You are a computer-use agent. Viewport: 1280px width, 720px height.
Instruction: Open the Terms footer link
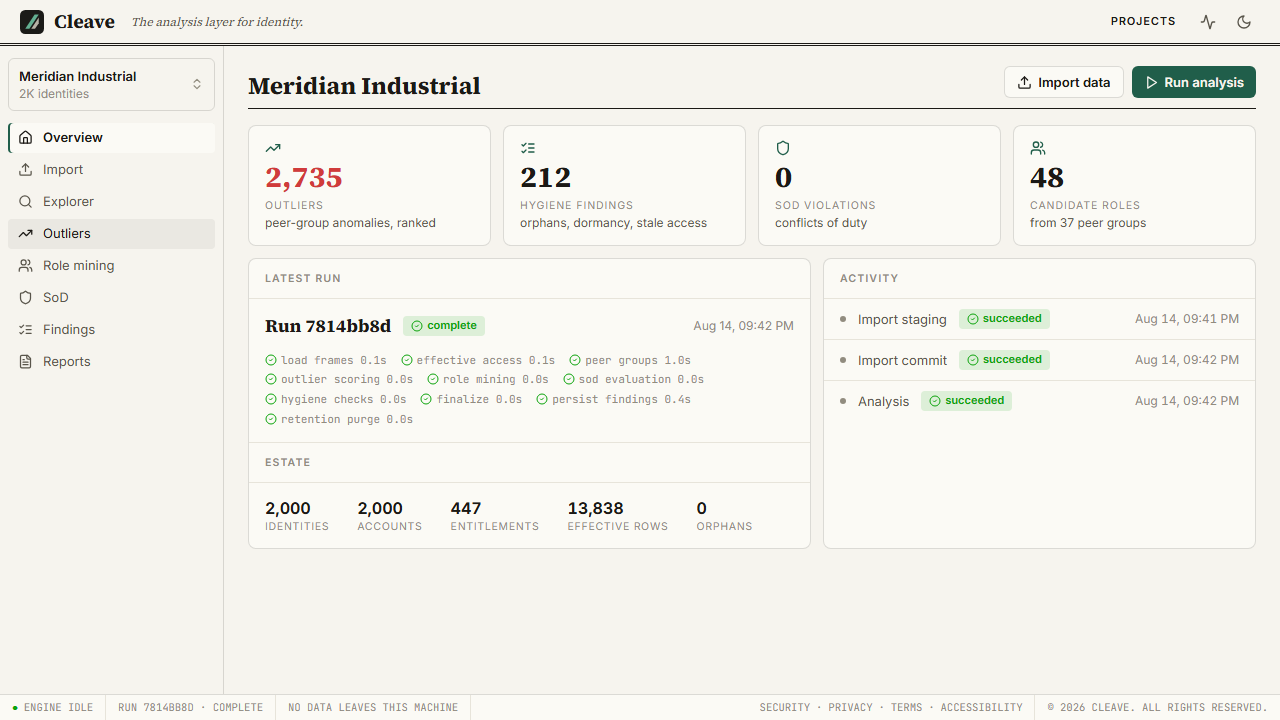pyautogui.click(x=907, y=708)
